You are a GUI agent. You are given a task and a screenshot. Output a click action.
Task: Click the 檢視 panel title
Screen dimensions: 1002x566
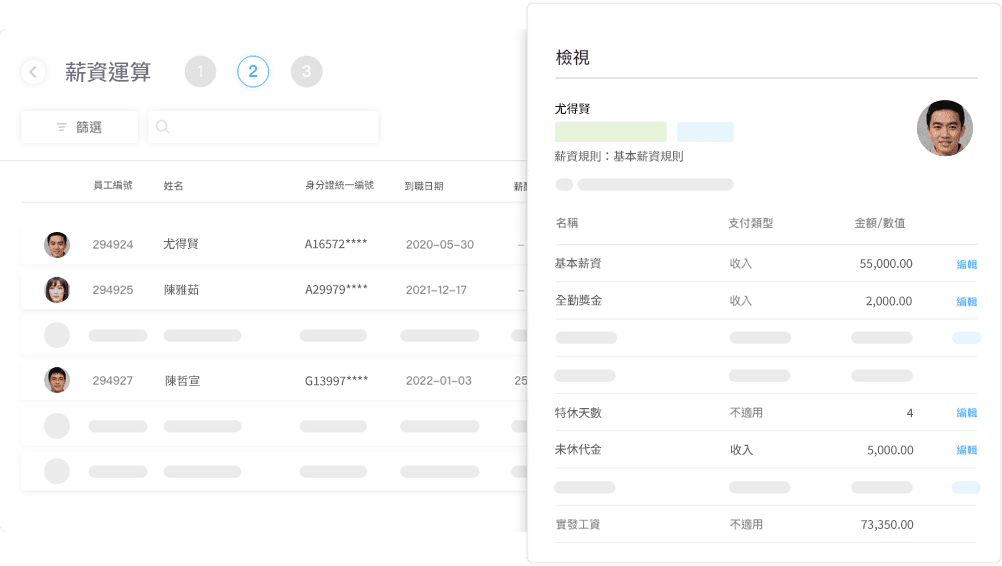(x=573, y=57)
